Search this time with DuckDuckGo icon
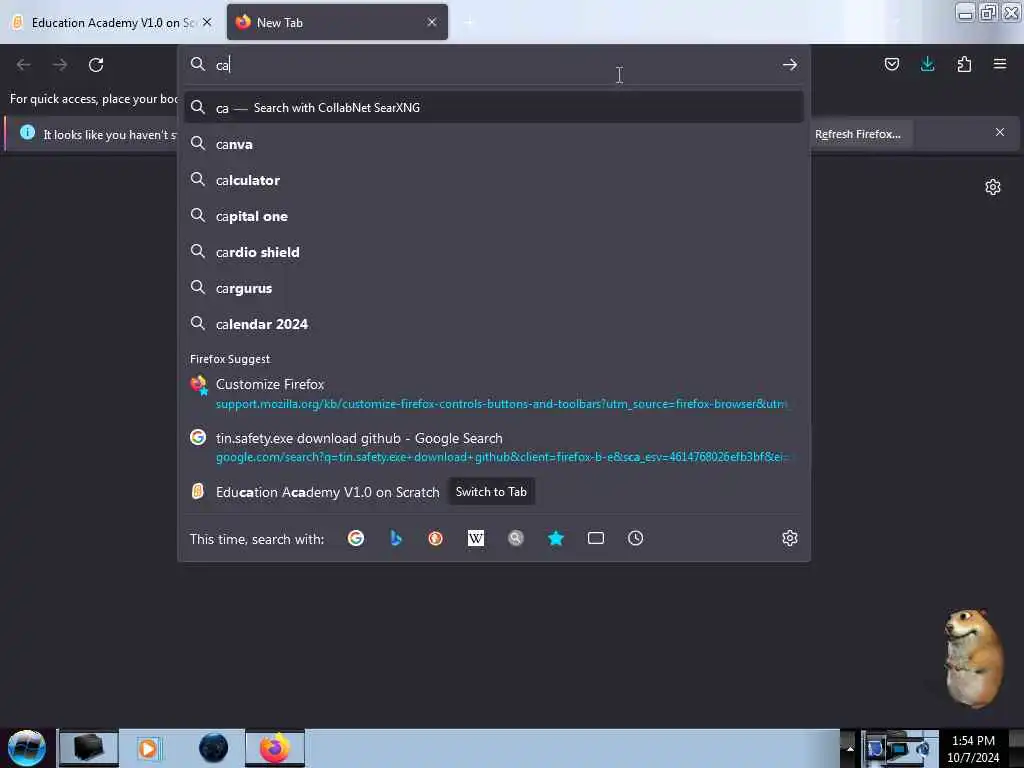1024x768 pixels. [x=436, y=538]
